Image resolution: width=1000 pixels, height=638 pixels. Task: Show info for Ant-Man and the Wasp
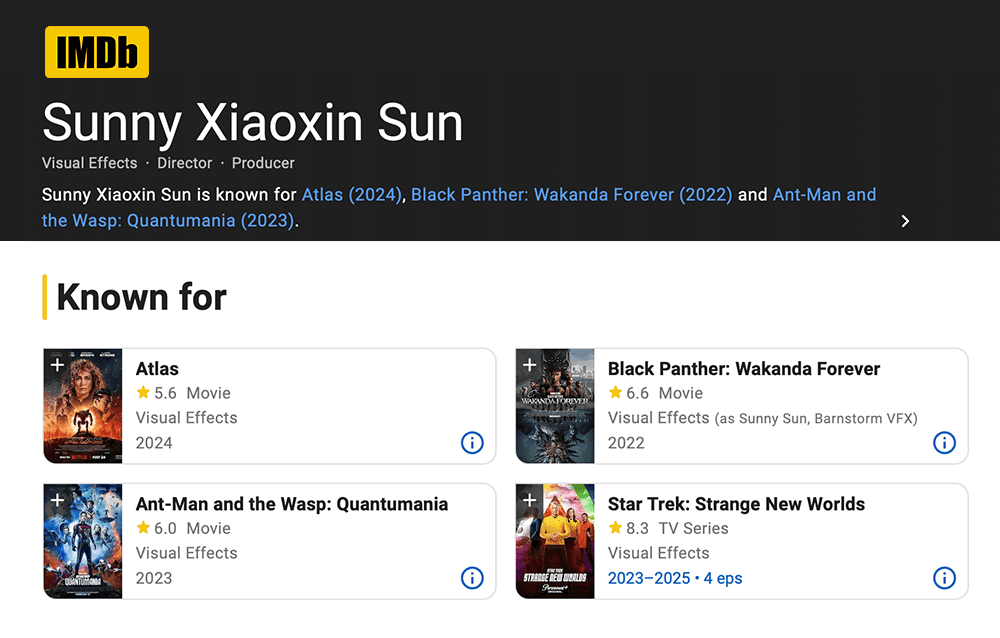pos(472,578)
